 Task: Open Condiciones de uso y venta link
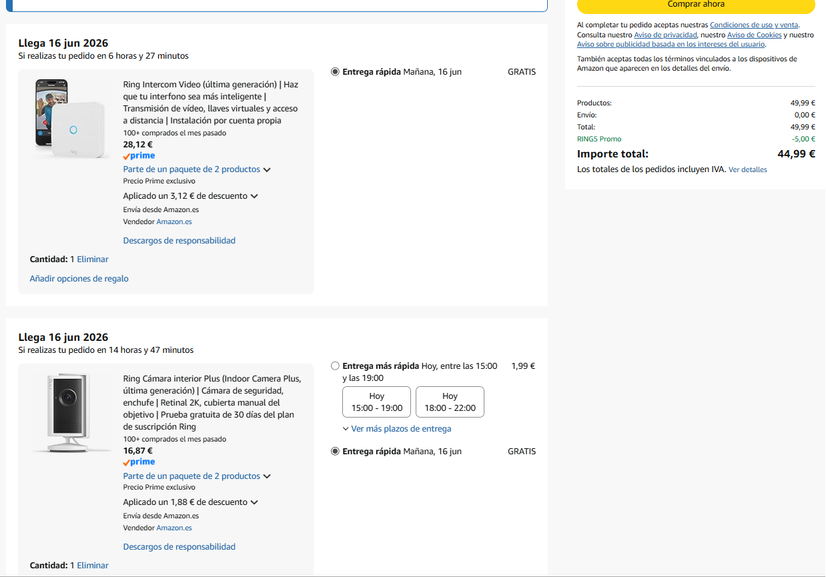coord(754,25)
